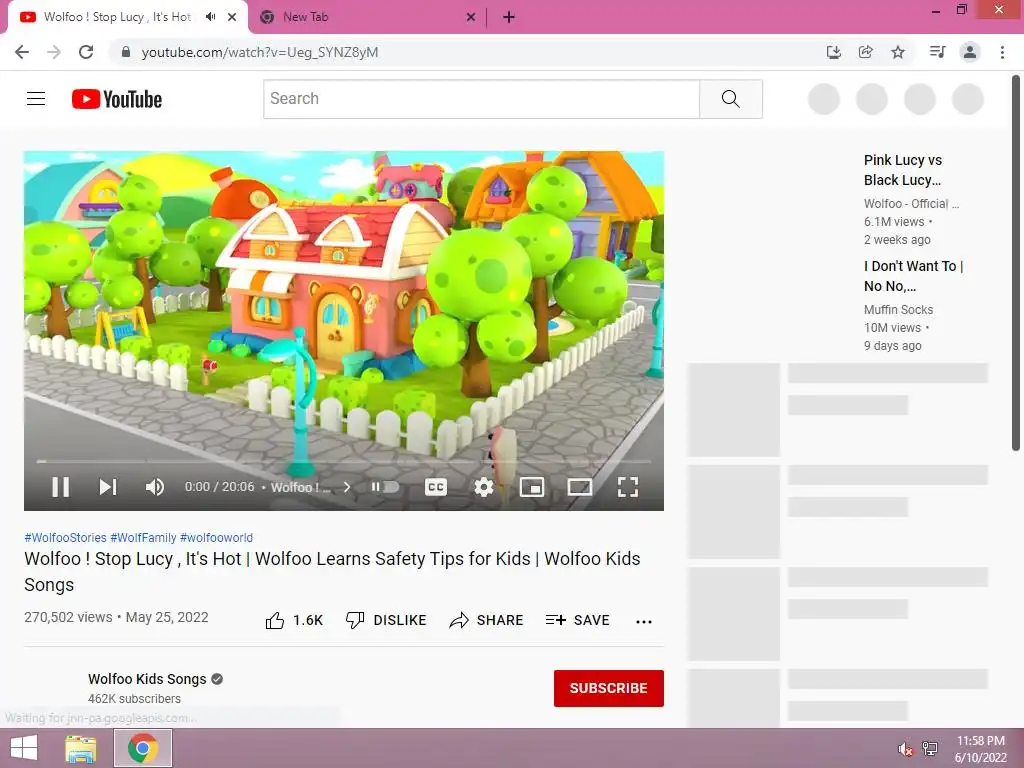View site information lock icon
This screenshot has height=768, width=1024.
(x=126, y=52)
